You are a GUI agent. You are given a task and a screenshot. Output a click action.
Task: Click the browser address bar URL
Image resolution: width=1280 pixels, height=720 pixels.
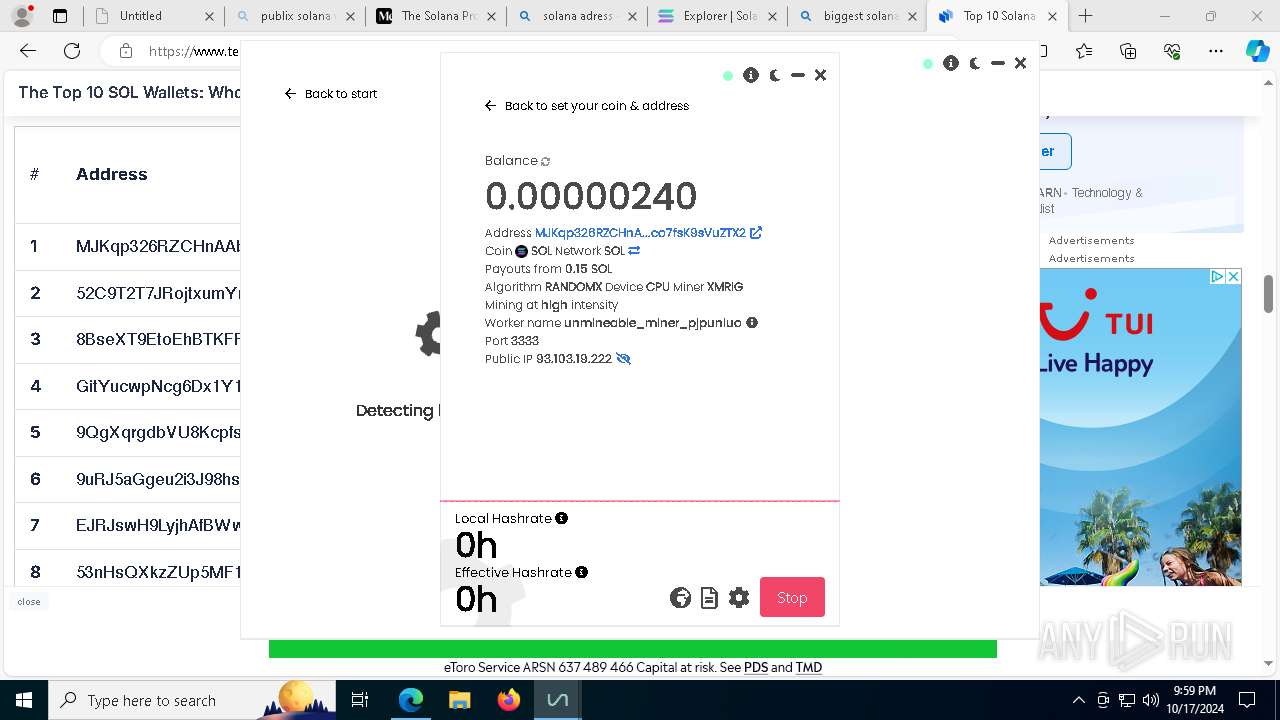click(194, 51)
